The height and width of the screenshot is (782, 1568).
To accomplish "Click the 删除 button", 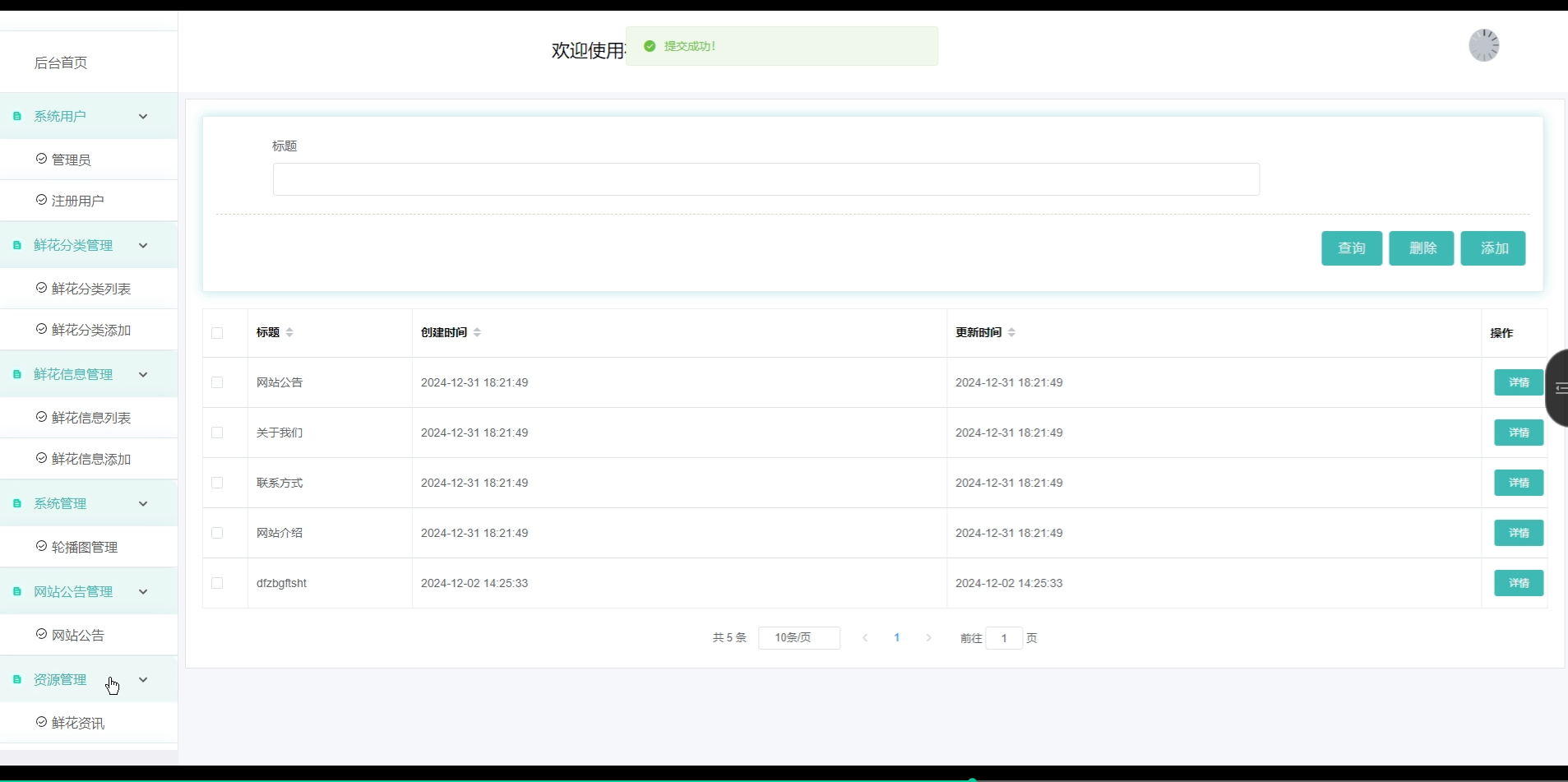I will (x=1422, y=248).
